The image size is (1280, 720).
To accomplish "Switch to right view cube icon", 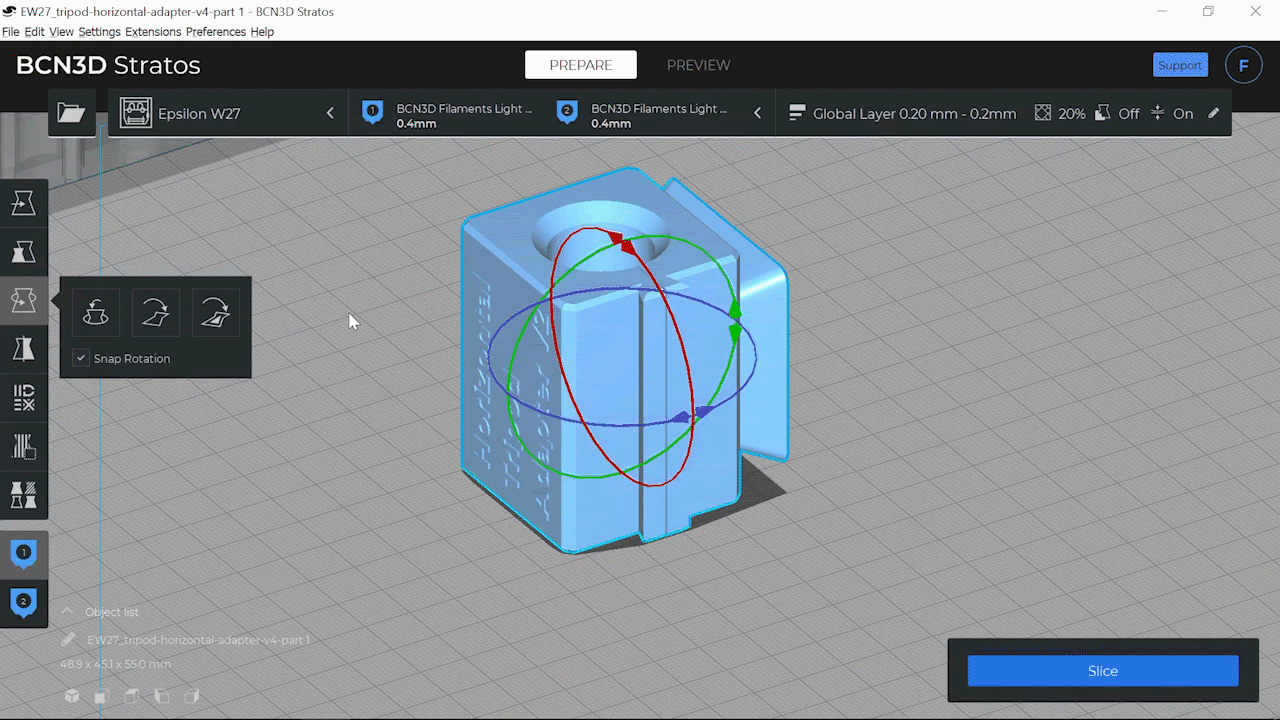I will click(192, 696).
